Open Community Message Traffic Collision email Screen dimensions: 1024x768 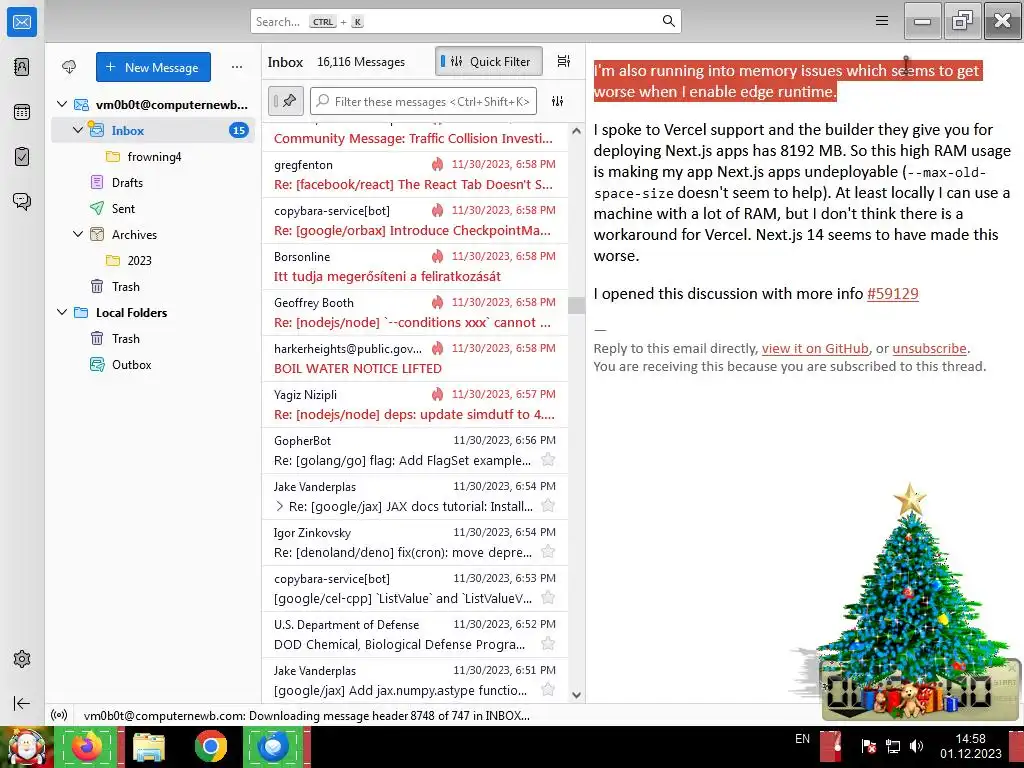coord(415,137)
